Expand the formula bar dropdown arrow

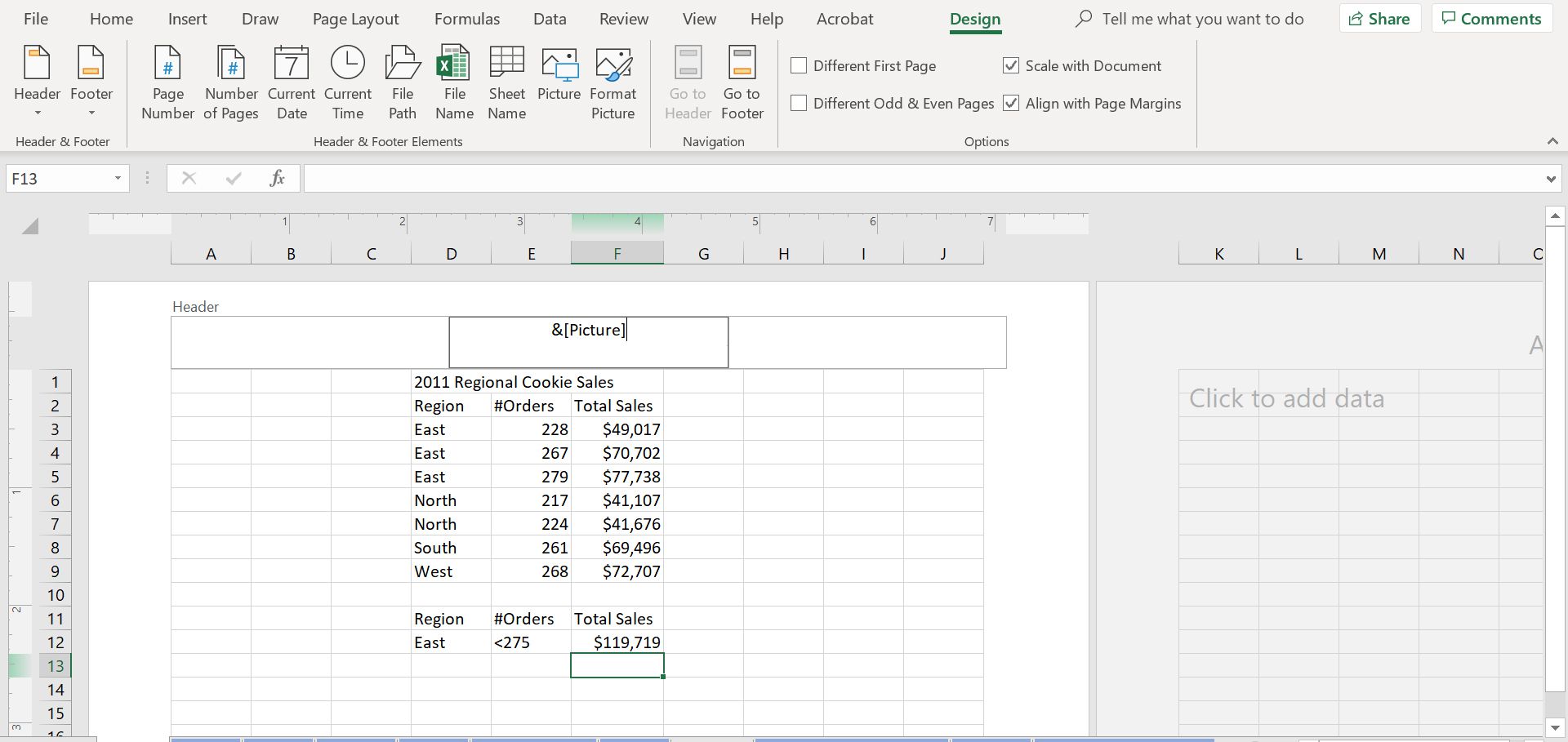[1551, 179]
